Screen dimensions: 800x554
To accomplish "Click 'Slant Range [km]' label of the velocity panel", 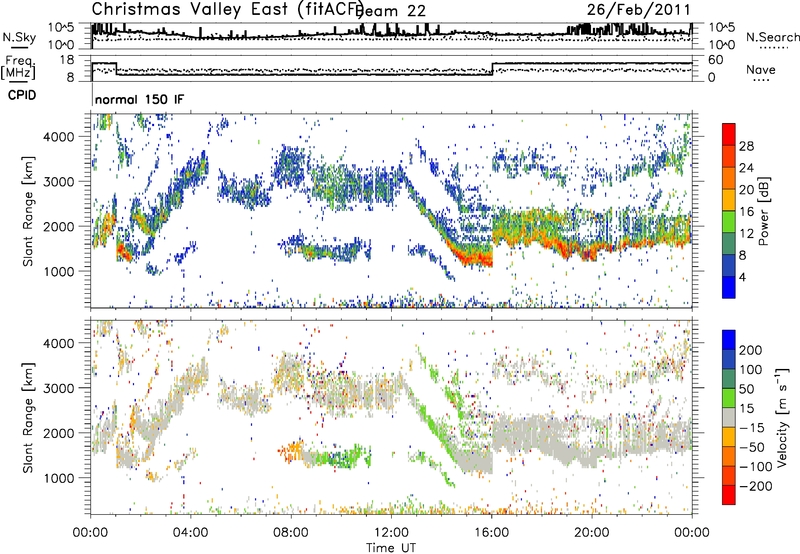I will (28, 417).
